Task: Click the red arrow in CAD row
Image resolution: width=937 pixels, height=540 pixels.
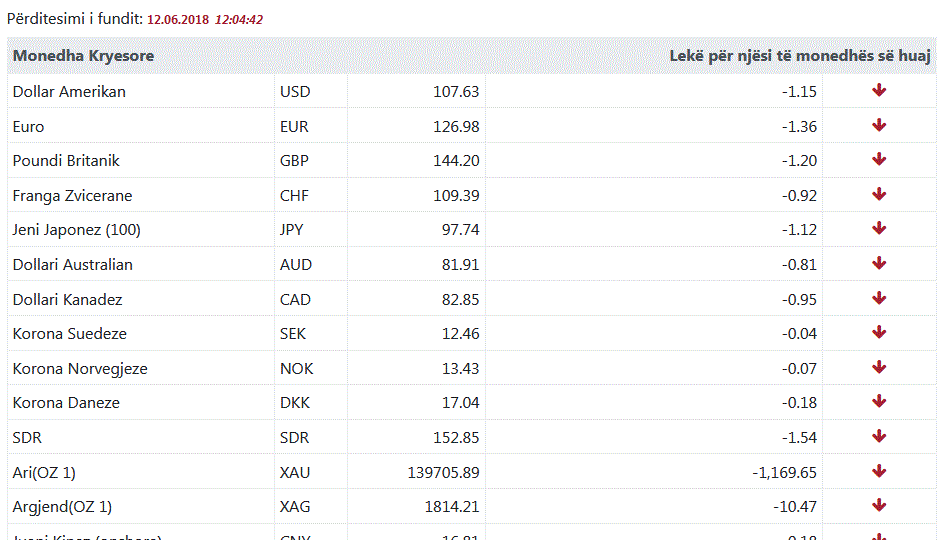Action: (879, 298)
